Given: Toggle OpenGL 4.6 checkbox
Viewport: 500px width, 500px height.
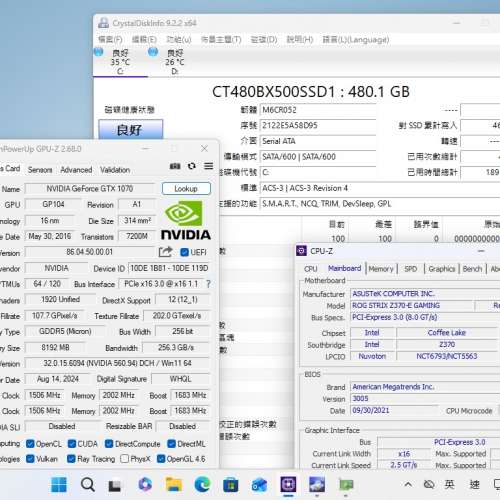Looking at the screenshot, I should point(161,459).
